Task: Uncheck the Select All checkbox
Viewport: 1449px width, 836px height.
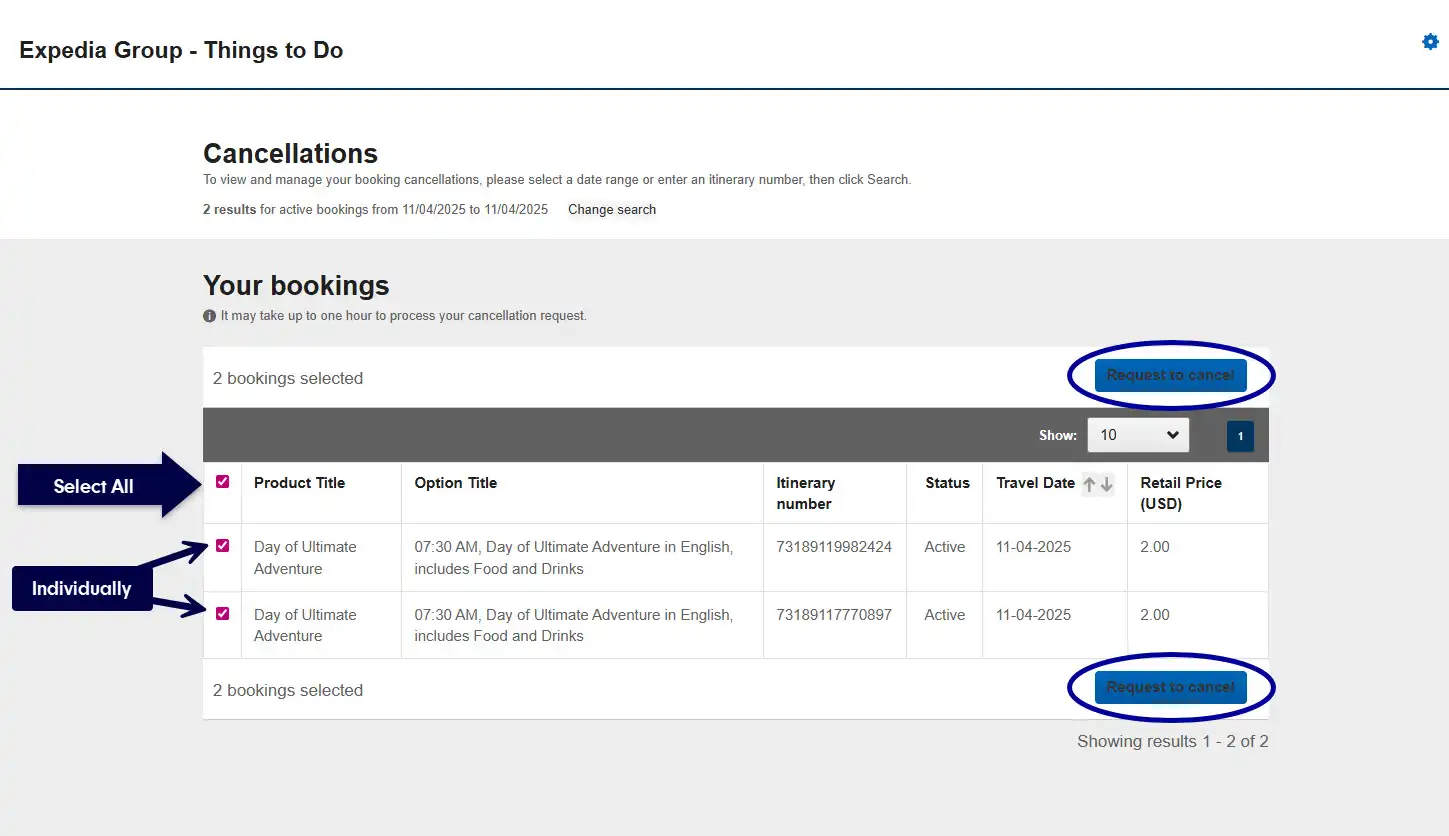Action: [x=221, y=482]
